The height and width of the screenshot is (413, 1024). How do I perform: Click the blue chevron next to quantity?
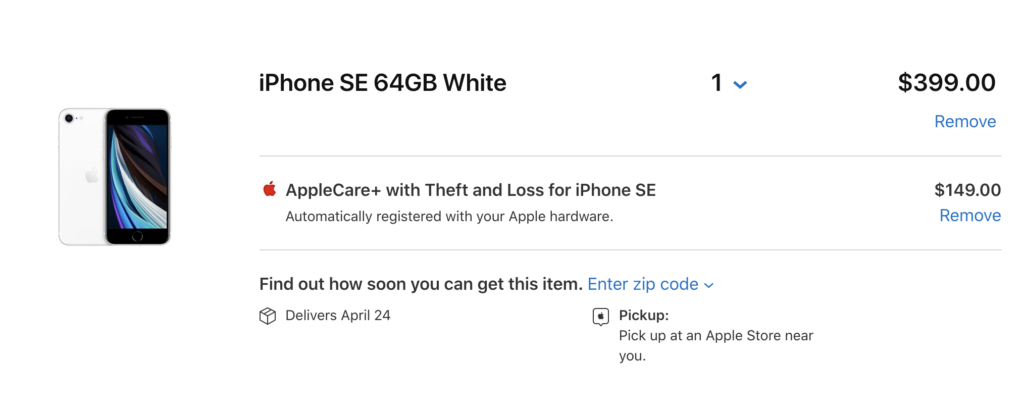740,85
